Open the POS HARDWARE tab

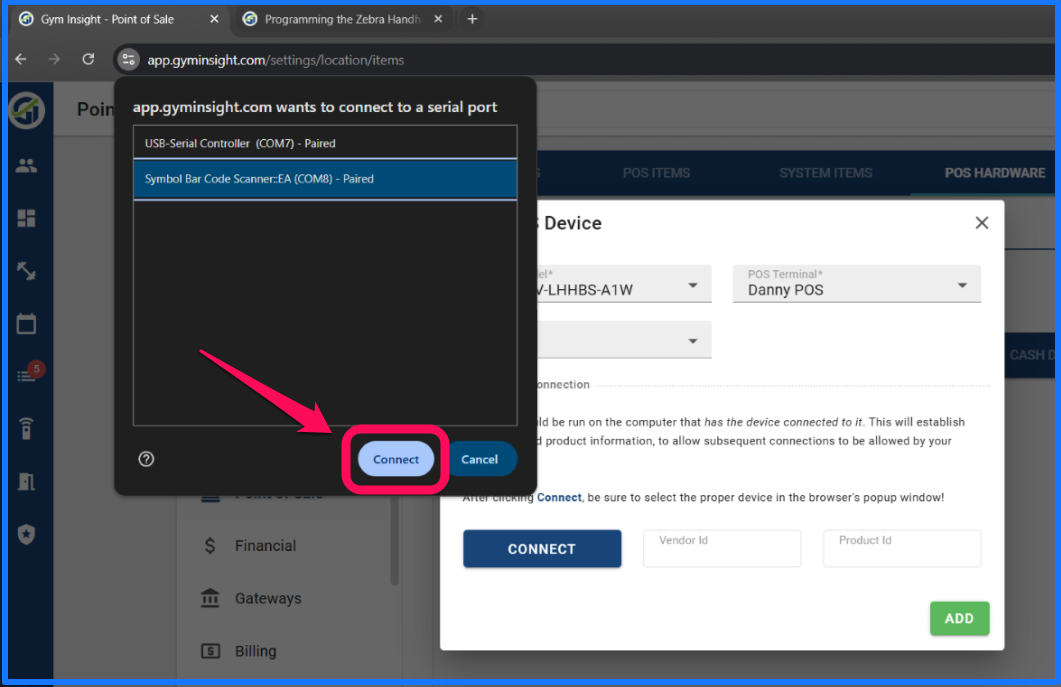(x=994, y=173)
